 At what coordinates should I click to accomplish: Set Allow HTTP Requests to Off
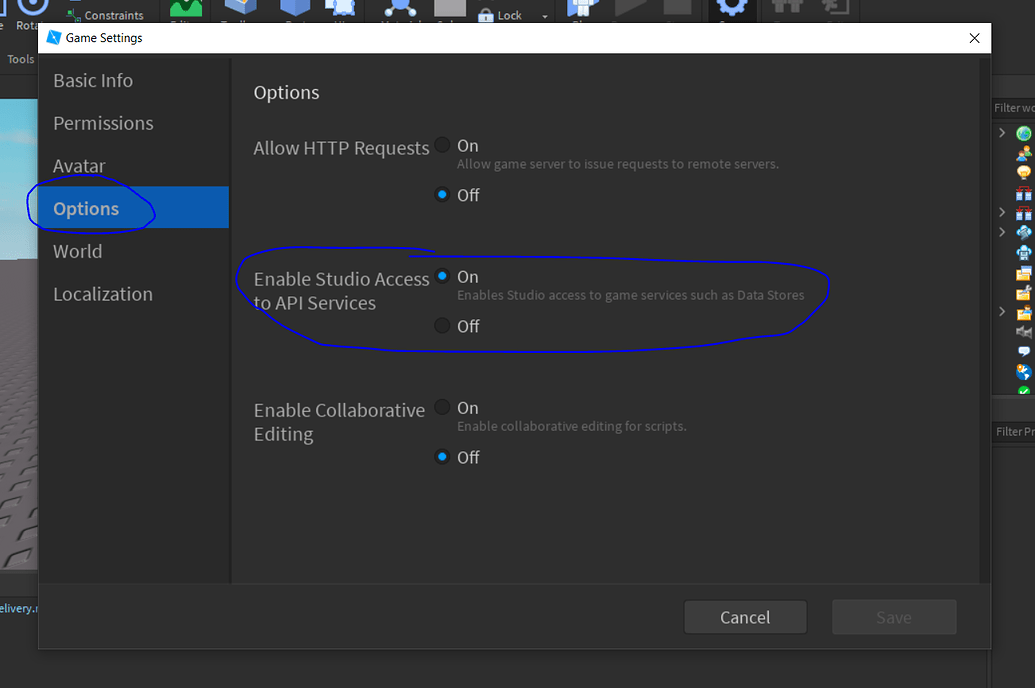point(442,195)
